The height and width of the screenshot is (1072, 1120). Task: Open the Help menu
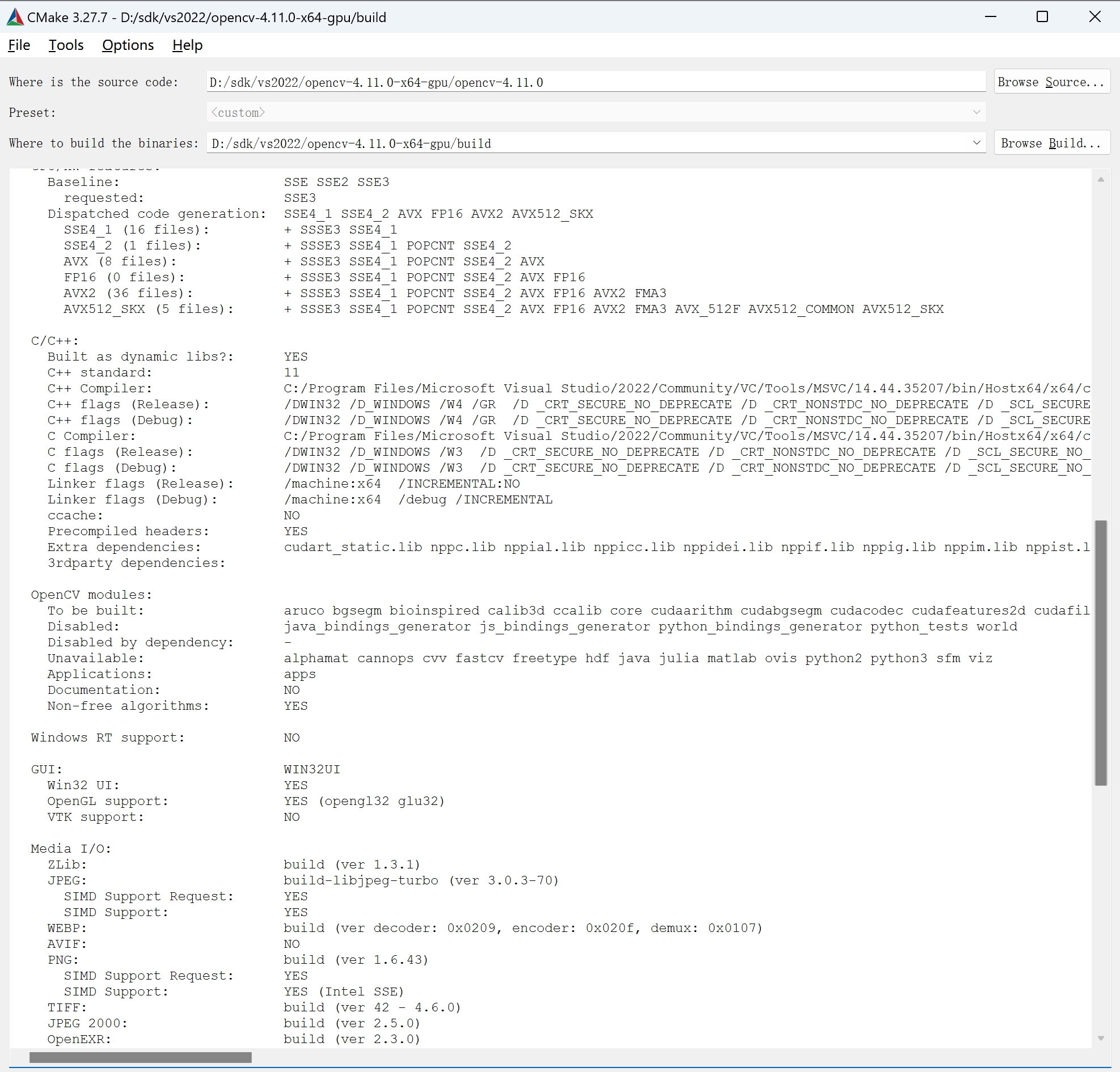[x=187, y=45]
